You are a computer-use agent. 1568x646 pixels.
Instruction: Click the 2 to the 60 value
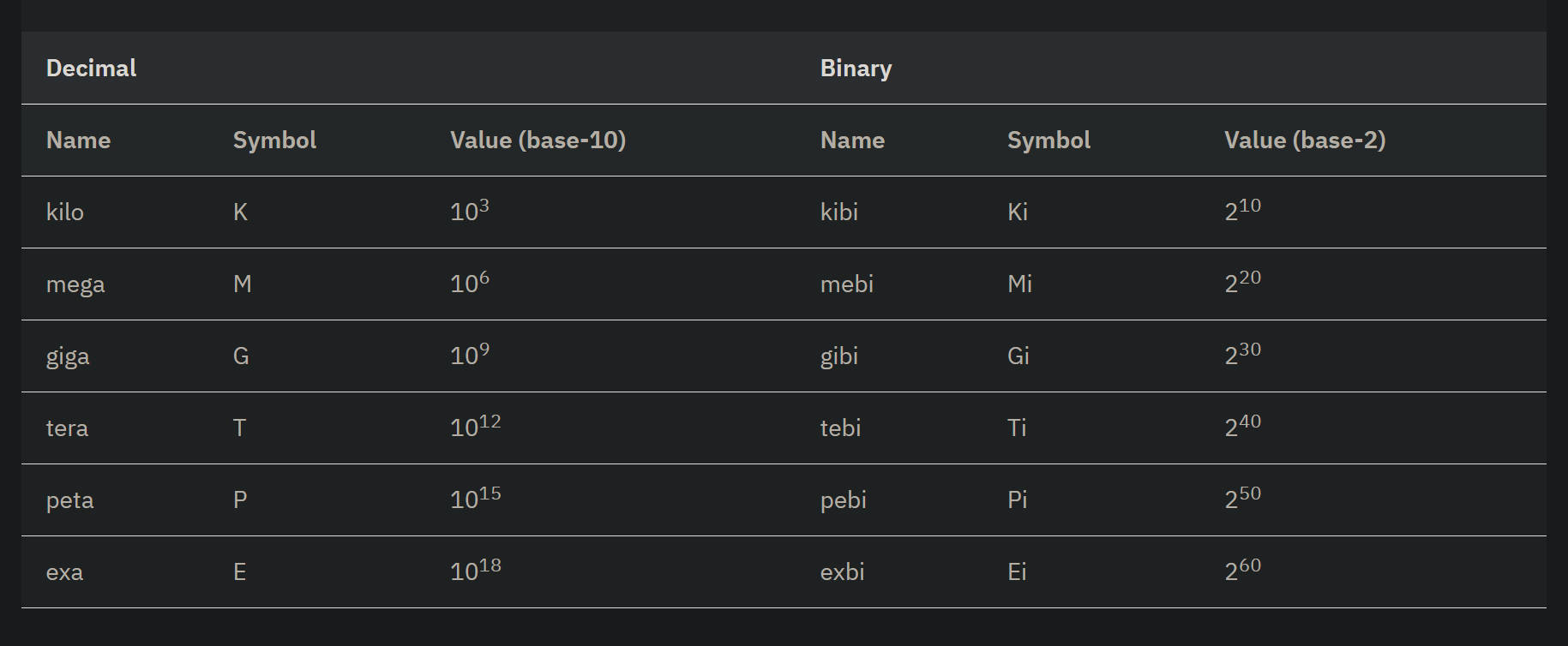1242,570
